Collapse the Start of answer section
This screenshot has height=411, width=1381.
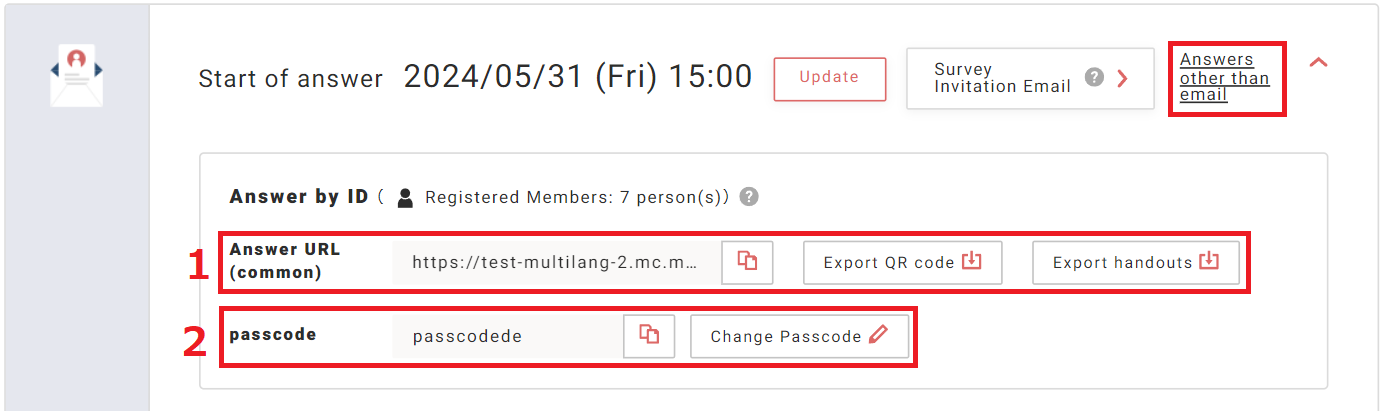pyautogui.click(x=1319, y=62)
